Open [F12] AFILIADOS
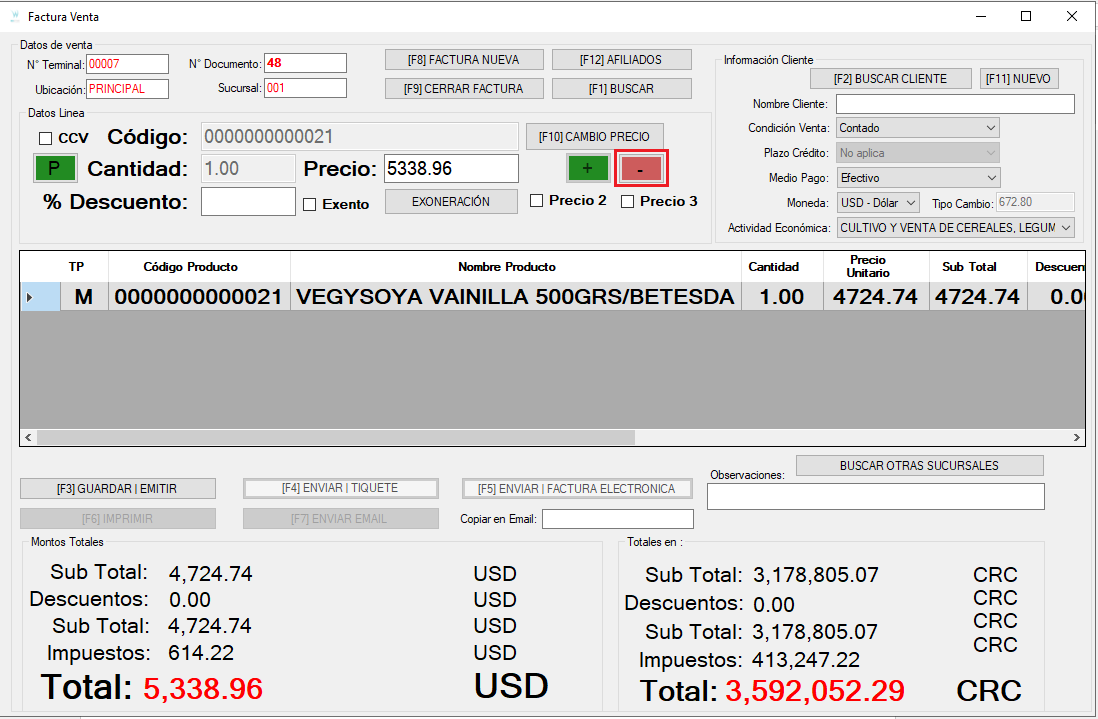Viewport: 1098px width, 719px height. (621, 60)
